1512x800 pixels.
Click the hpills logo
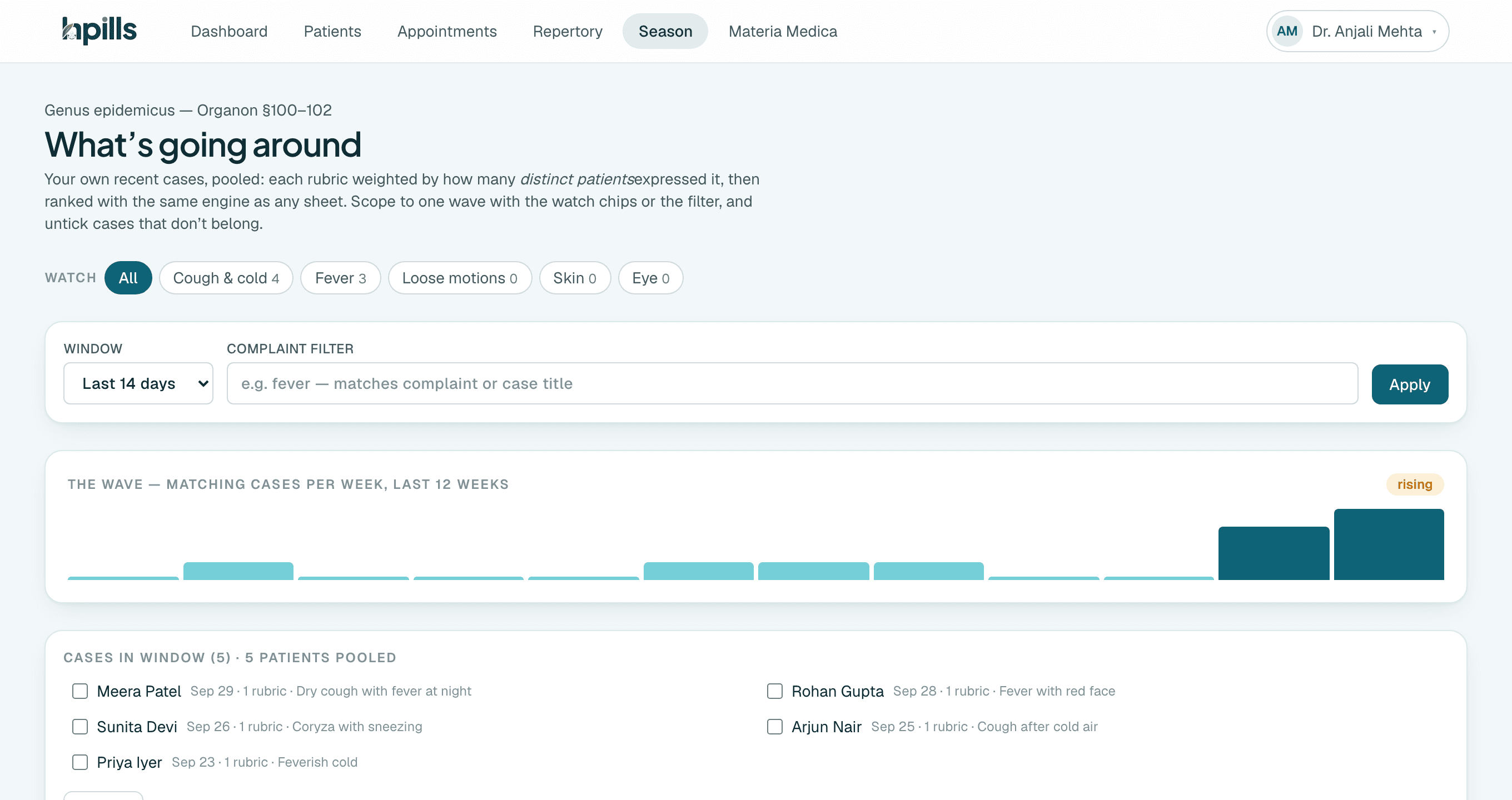point(99,31)
